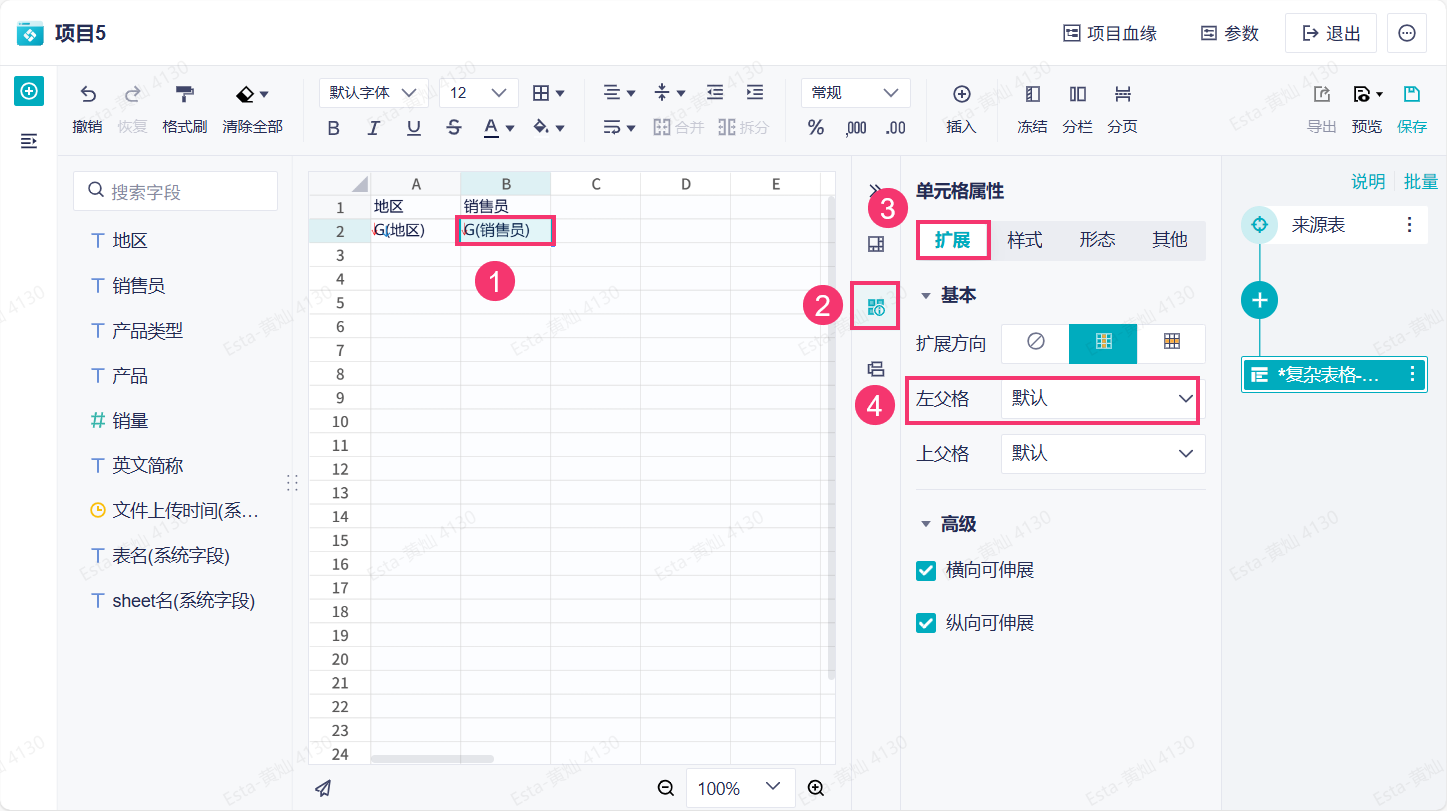Open the borders dropdown
1447x811 pixels.
[x=548, y=92]
